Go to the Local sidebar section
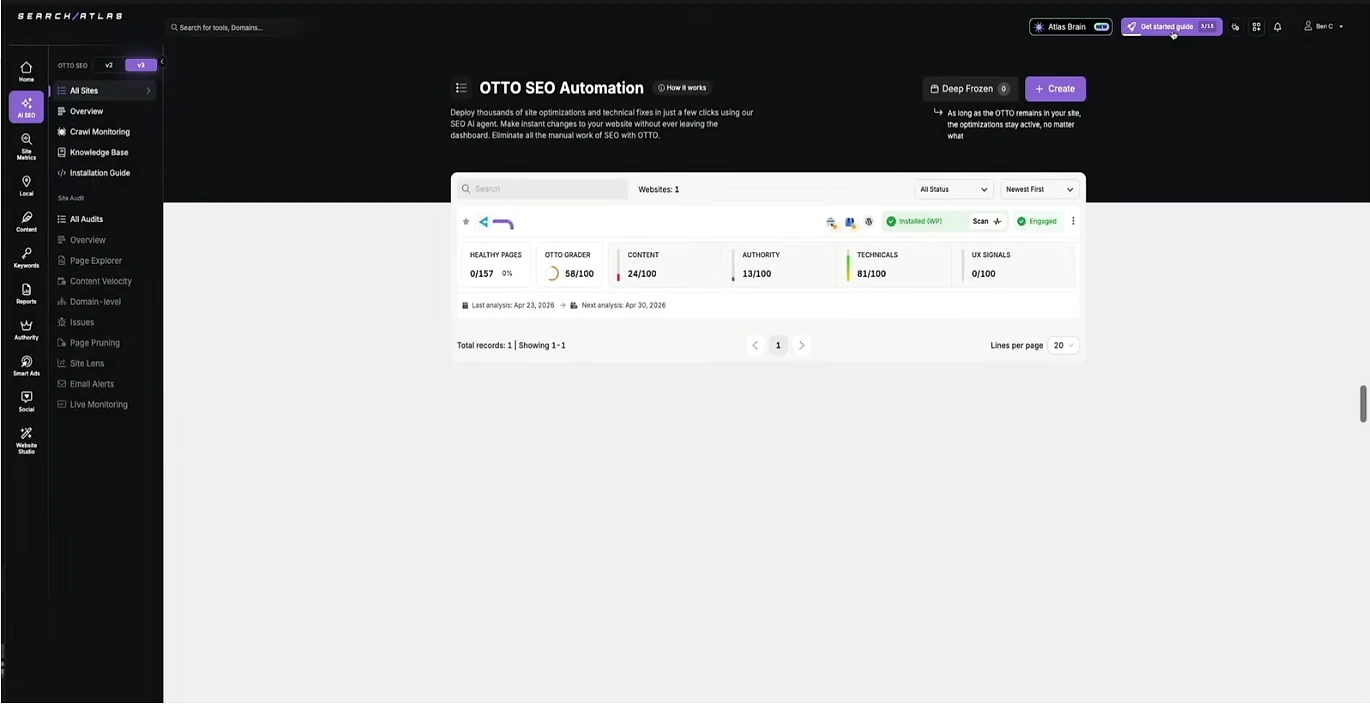Viewport: 1370px width, 706px height. [26, 186]
